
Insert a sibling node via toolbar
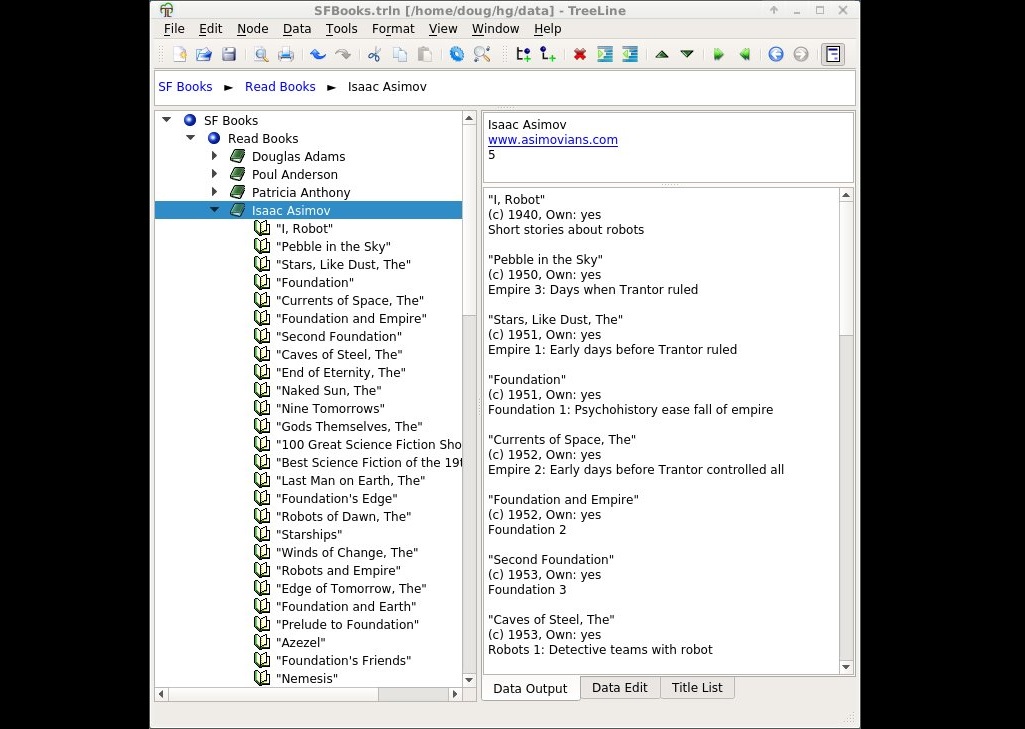pos(523,54)
